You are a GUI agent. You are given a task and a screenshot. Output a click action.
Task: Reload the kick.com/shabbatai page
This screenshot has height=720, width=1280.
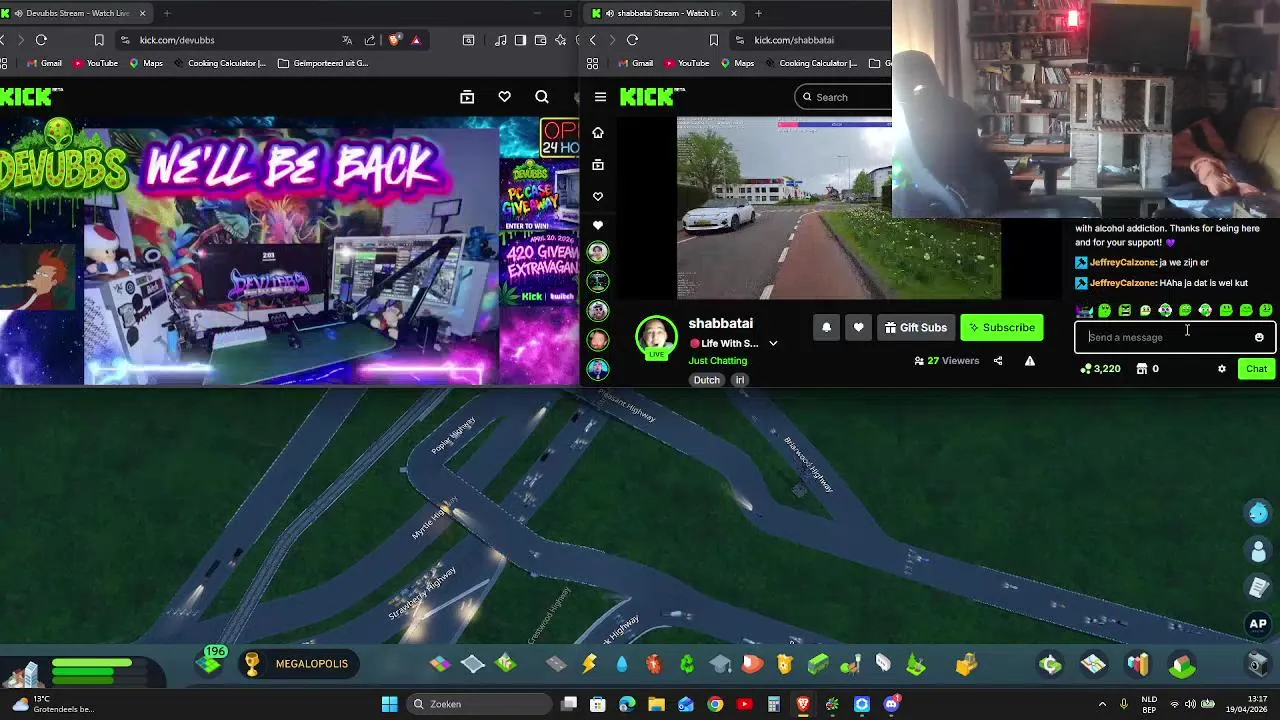[x=632, y=40]
